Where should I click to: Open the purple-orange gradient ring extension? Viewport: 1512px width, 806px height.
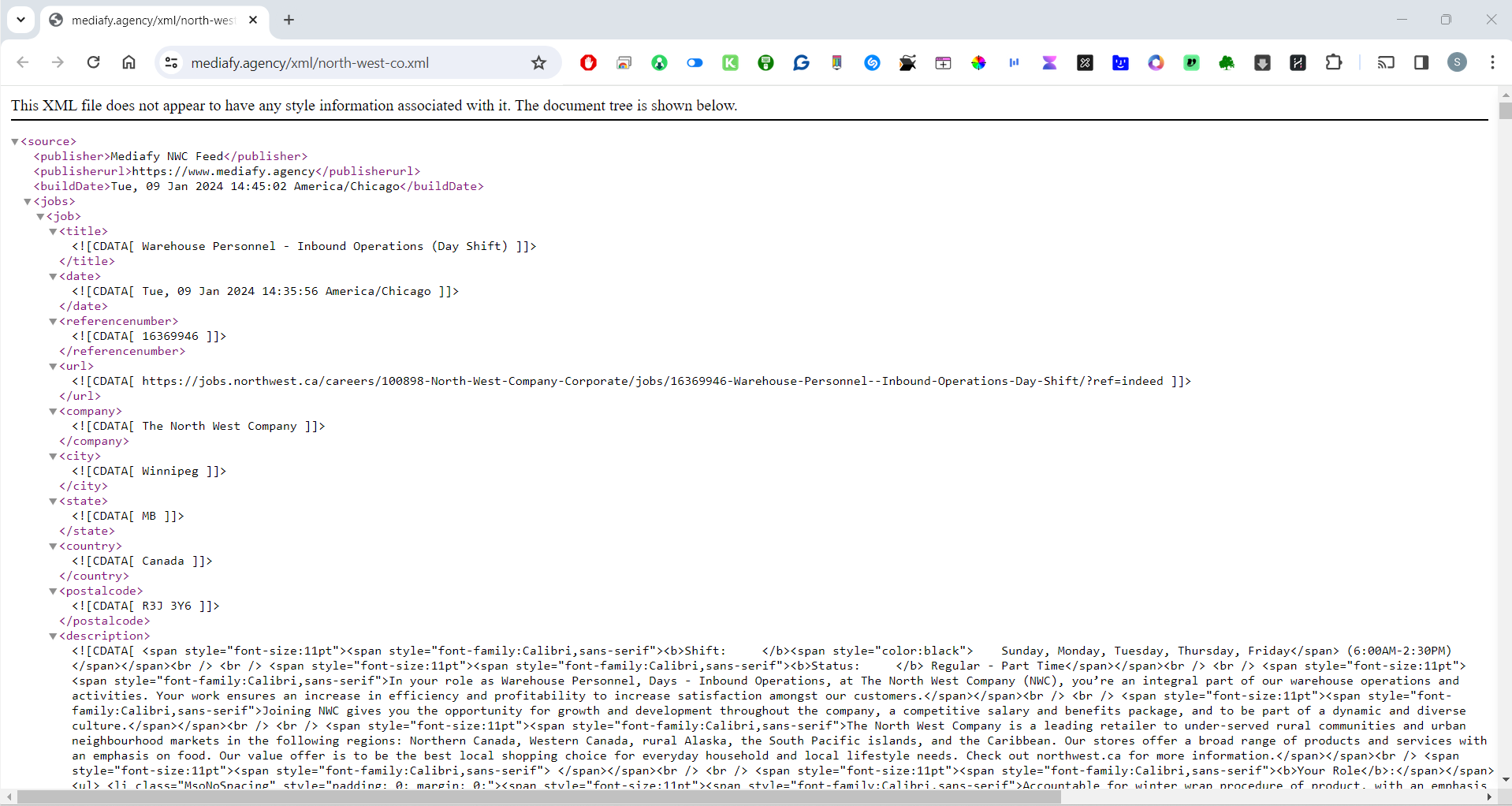coord(1156,63)
